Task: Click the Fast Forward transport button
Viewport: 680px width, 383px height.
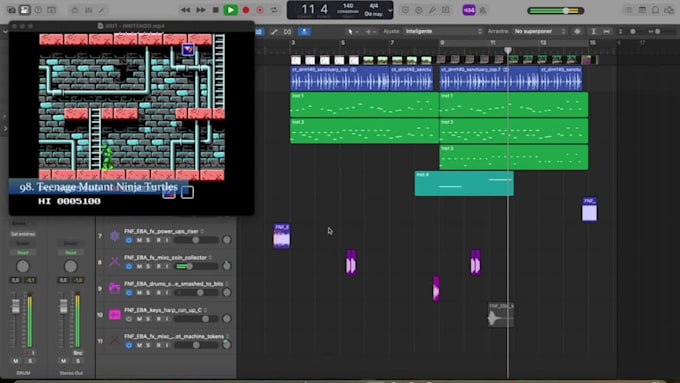Action: click(x=201, y=10)
